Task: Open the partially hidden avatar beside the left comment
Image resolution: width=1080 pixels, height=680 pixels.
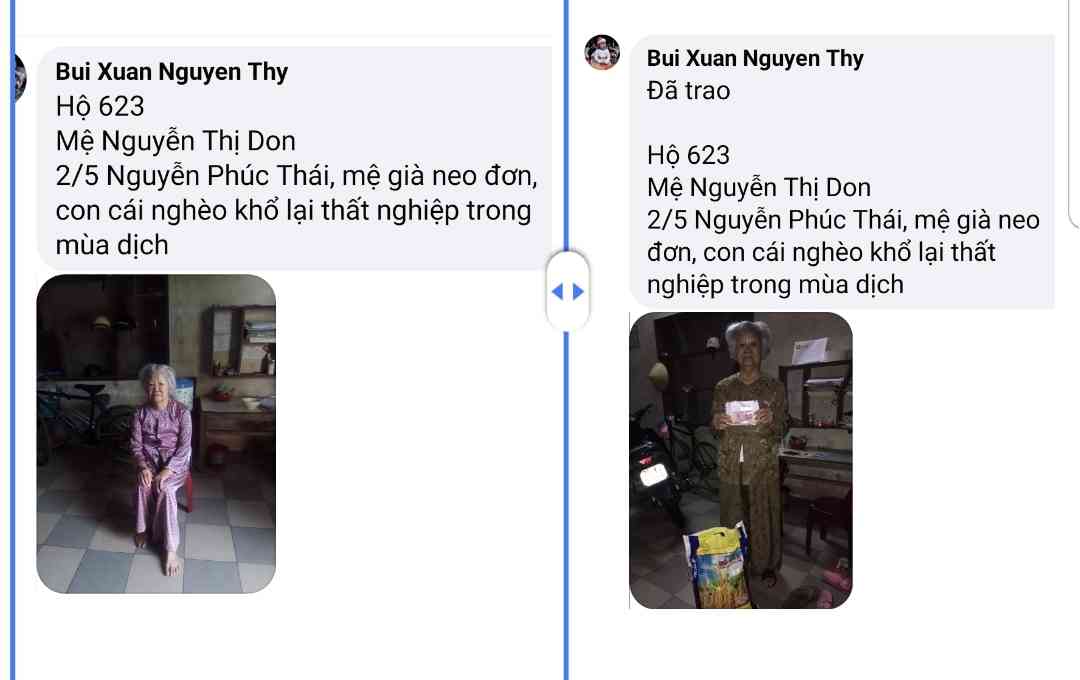Action: pyautogui.click(x=20, y=76)
